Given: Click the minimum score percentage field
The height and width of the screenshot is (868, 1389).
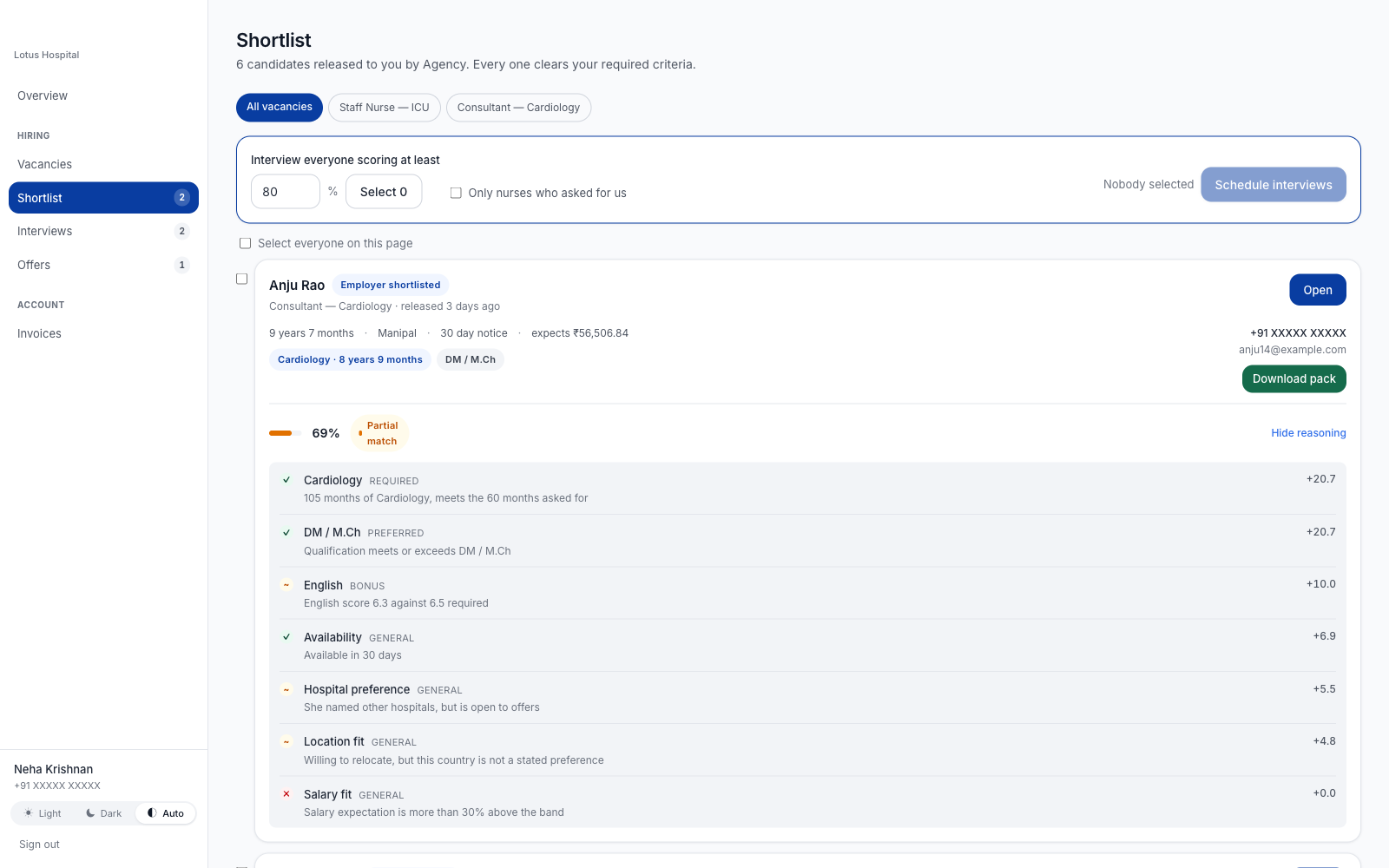Looking at the screenshot, I should point(286,192).
